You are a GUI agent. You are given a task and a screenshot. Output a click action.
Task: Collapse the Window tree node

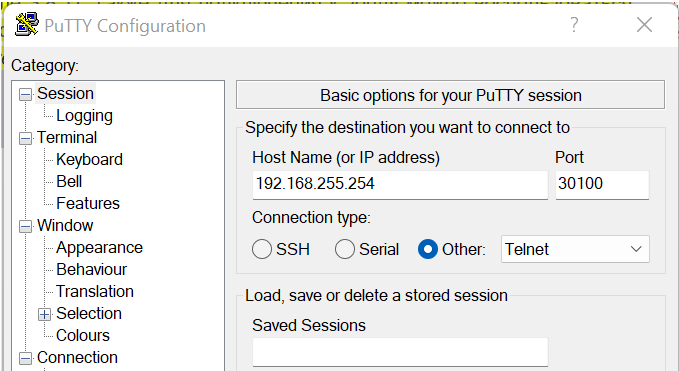coord(26,226)
